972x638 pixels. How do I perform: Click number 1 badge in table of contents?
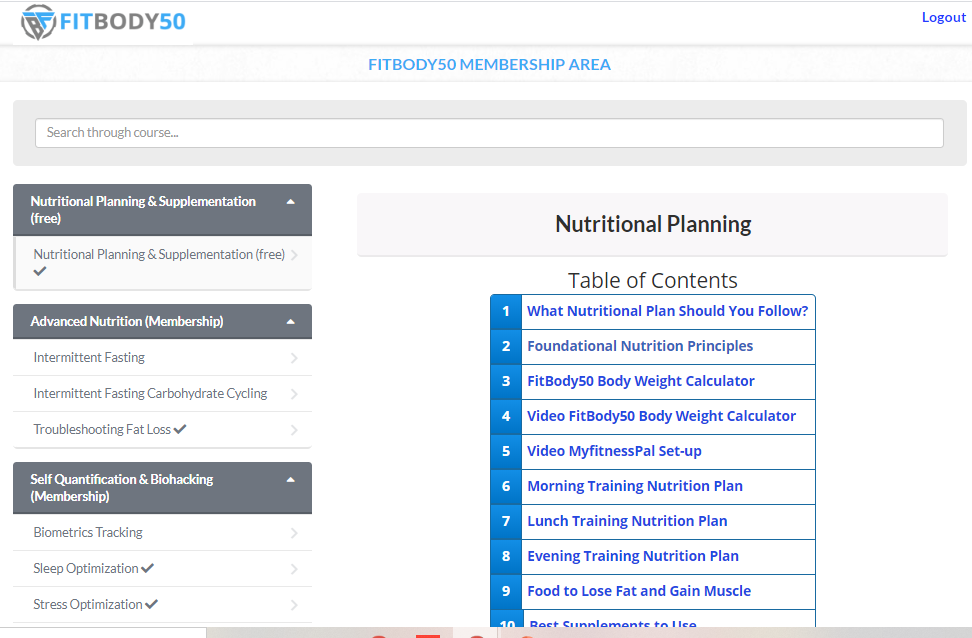(506, 311)
